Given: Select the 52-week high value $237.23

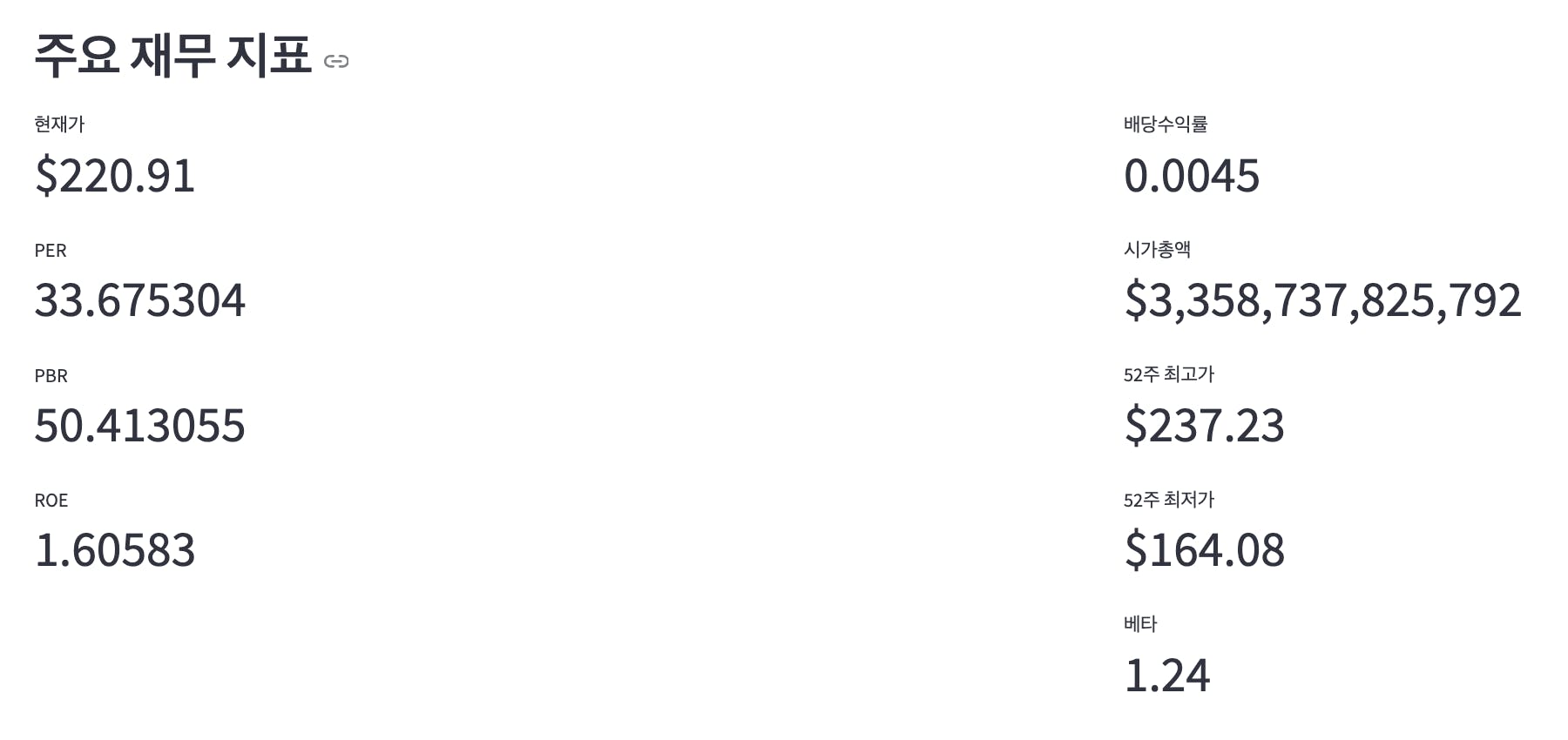Looking at the screenshot, I should point(1205,426).
